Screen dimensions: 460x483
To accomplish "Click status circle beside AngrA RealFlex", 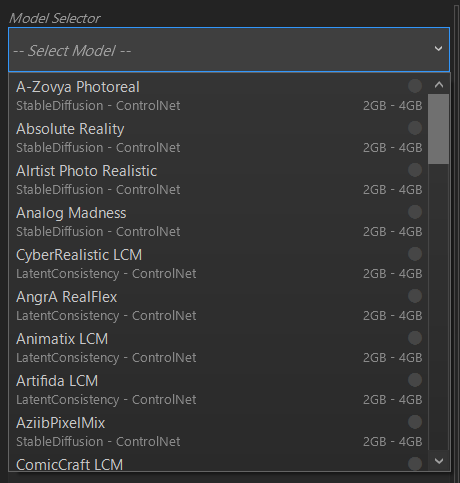I will pos(415,296).
